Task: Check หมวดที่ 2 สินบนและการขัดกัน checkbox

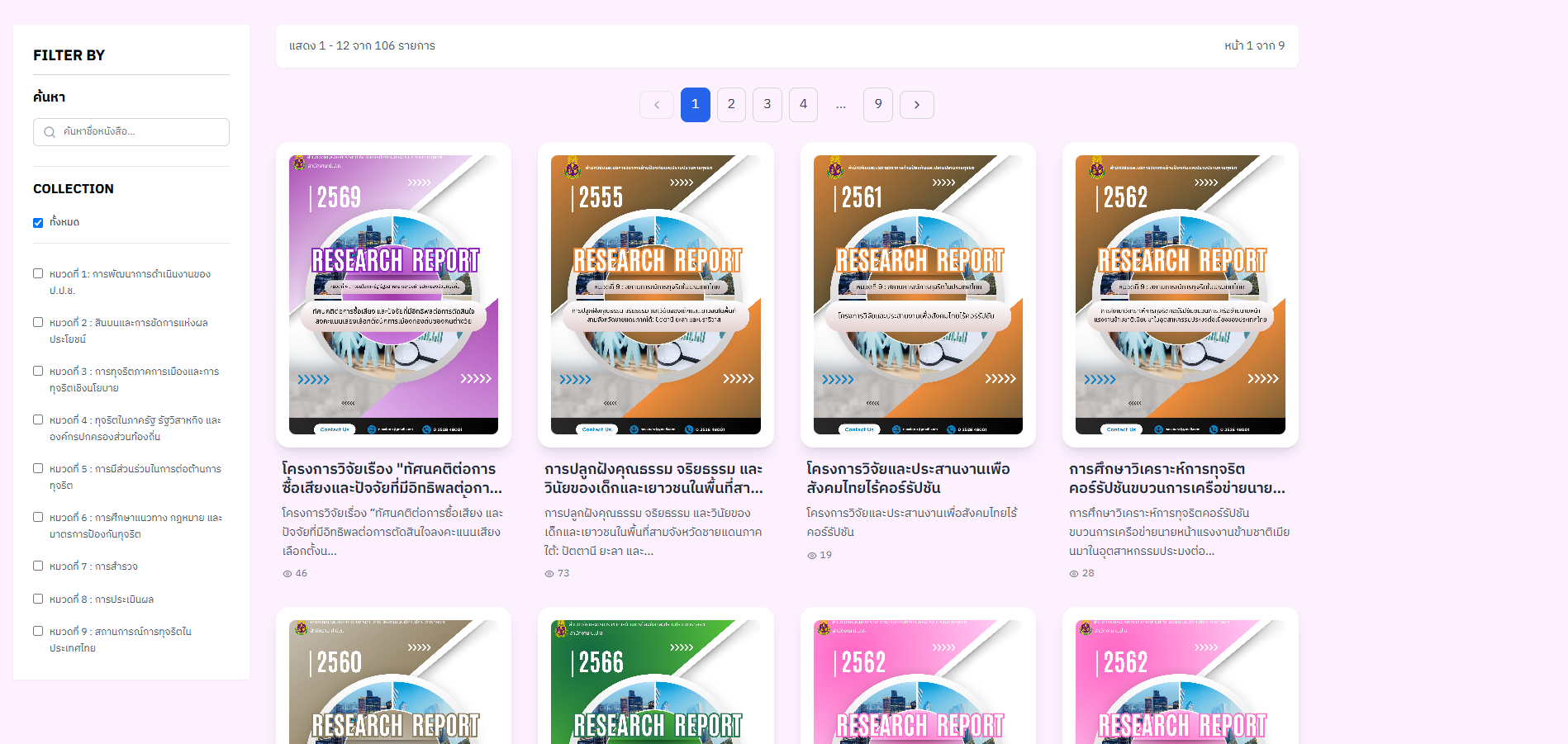Action: [38, 322]
